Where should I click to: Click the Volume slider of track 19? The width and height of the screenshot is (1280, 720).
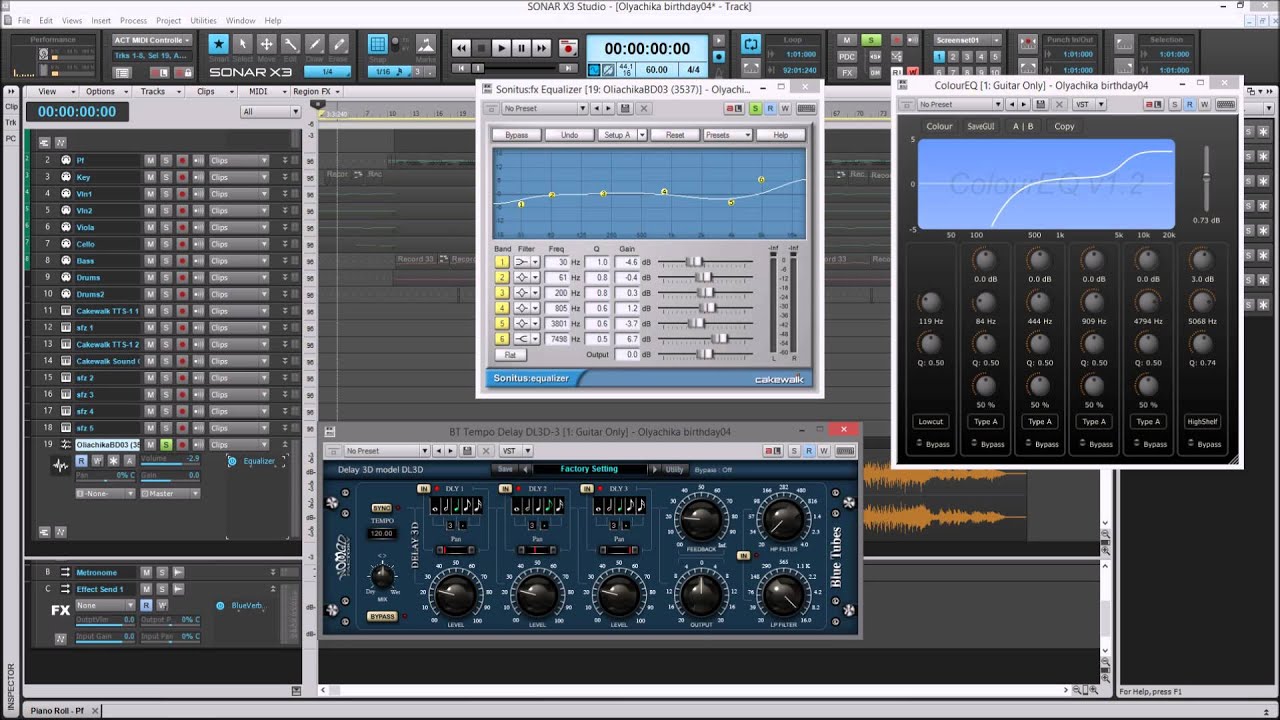click(170, 461)
